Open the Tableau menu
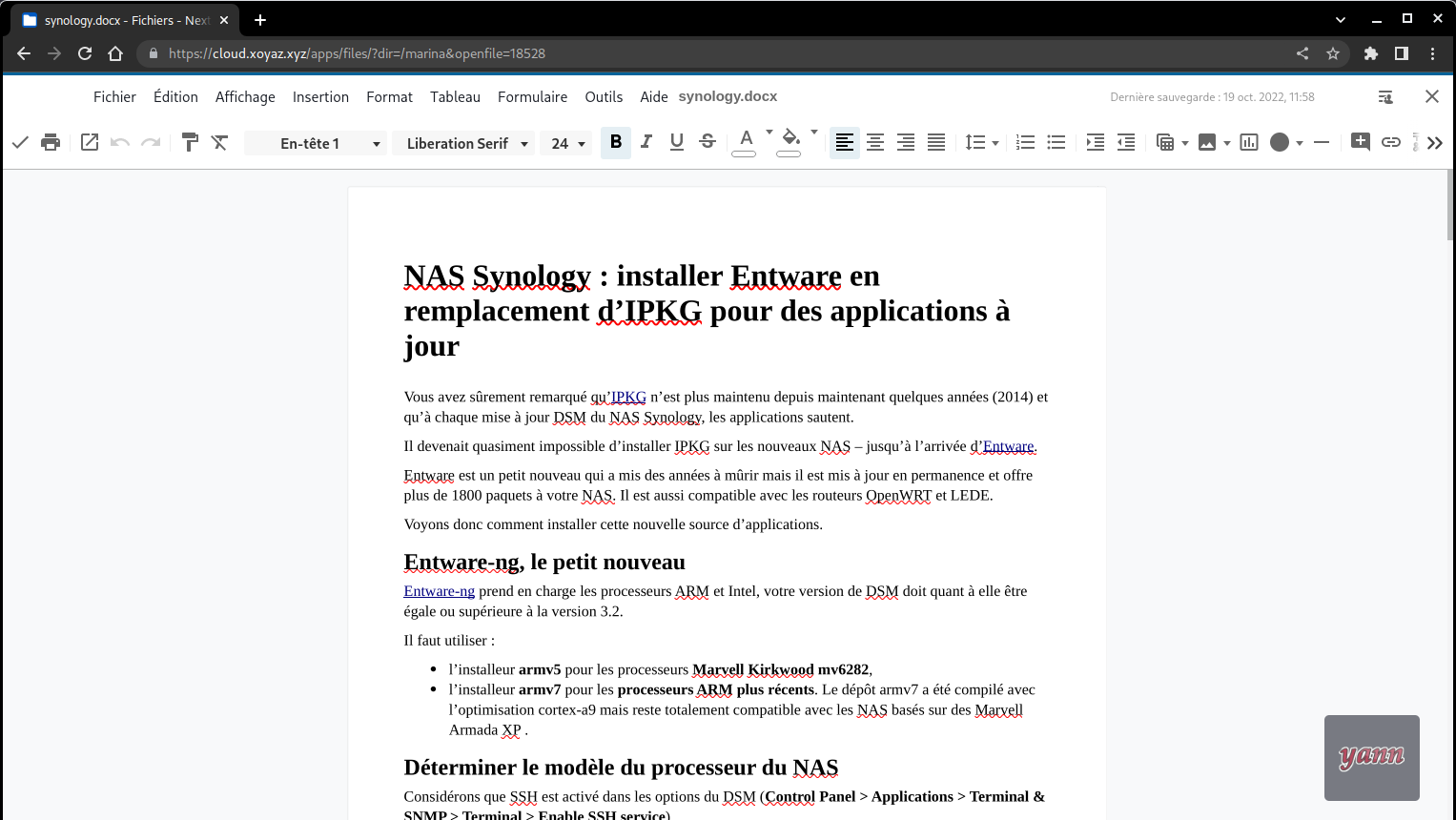Viewport: 1456px width, 820px height. [x=455, y=97]
